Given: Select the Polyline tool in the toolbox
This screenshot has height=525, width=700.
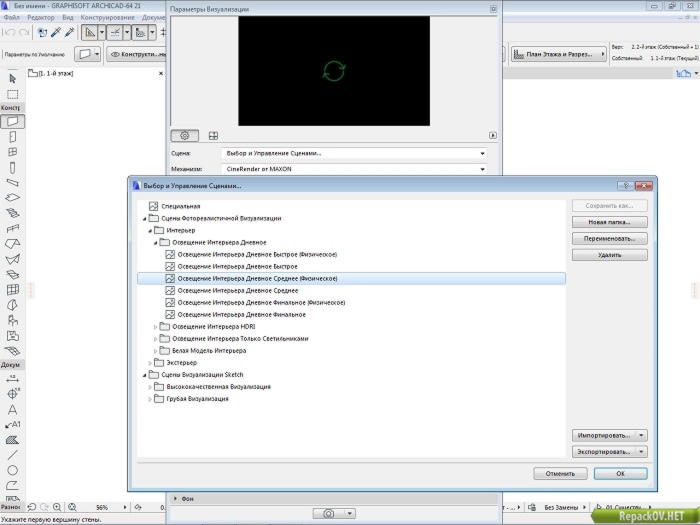Looking at the screenshot, I should (12, 485).
